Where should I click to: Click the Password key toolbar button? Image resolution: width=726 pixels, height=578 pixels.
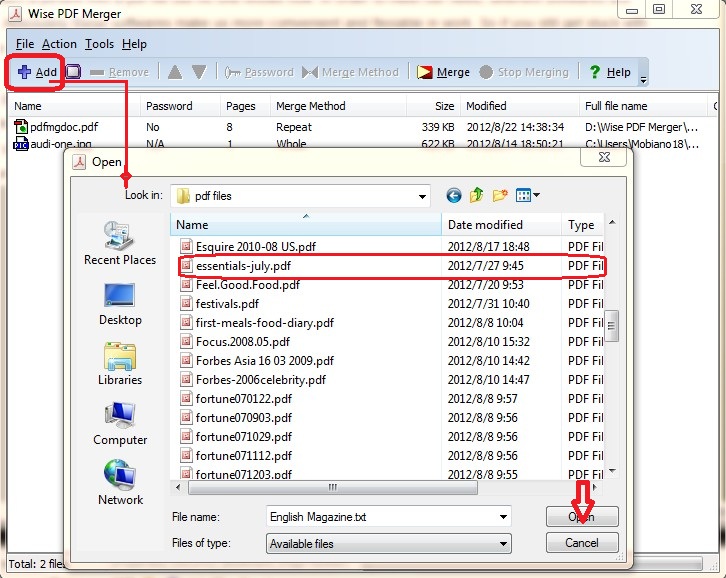tap(259, 72)
